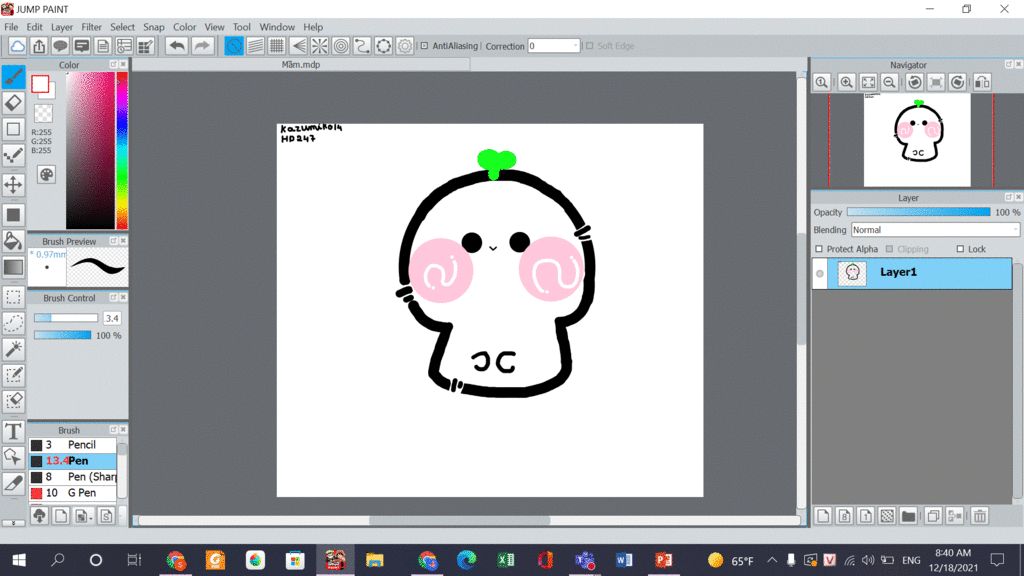Viewport: 1024px width, 576px height.
Task: Adjust brush size slider in Brush Control
Action: coord(66,318)
